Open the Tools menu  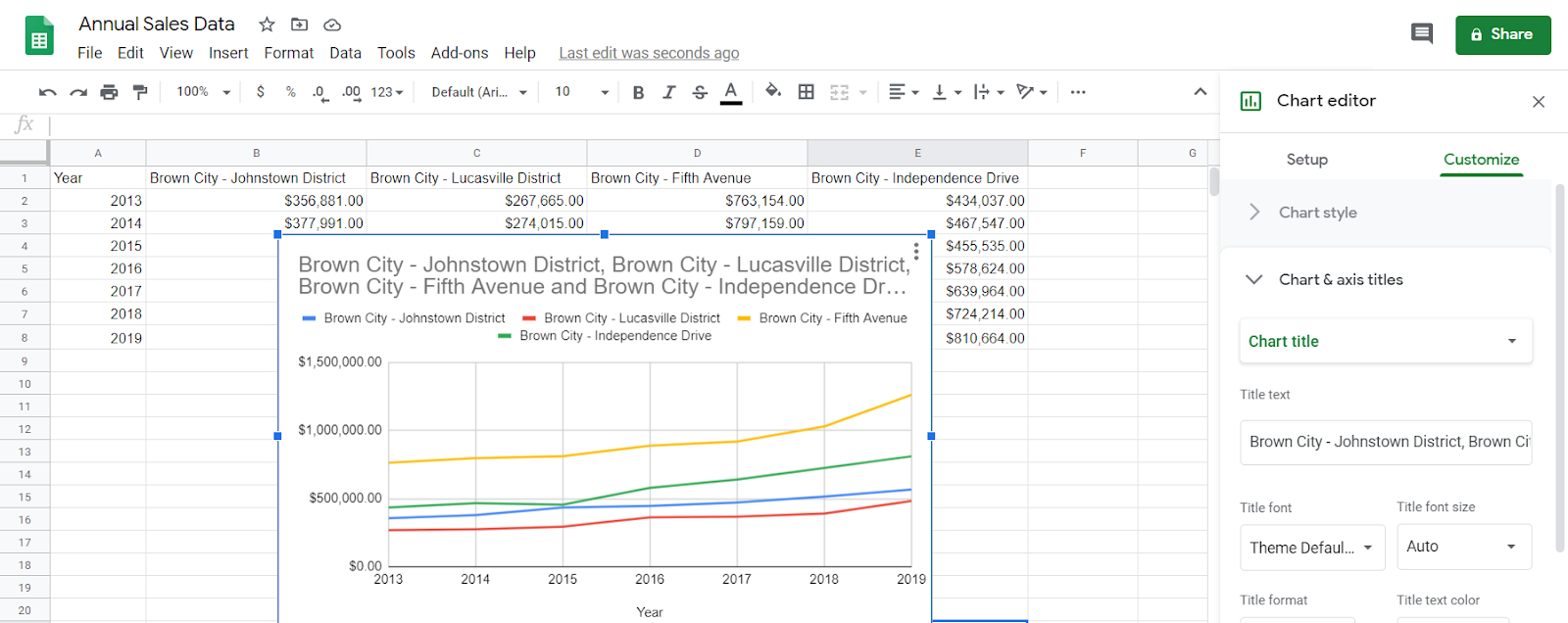pyautogui.click(x=396, y=53)
